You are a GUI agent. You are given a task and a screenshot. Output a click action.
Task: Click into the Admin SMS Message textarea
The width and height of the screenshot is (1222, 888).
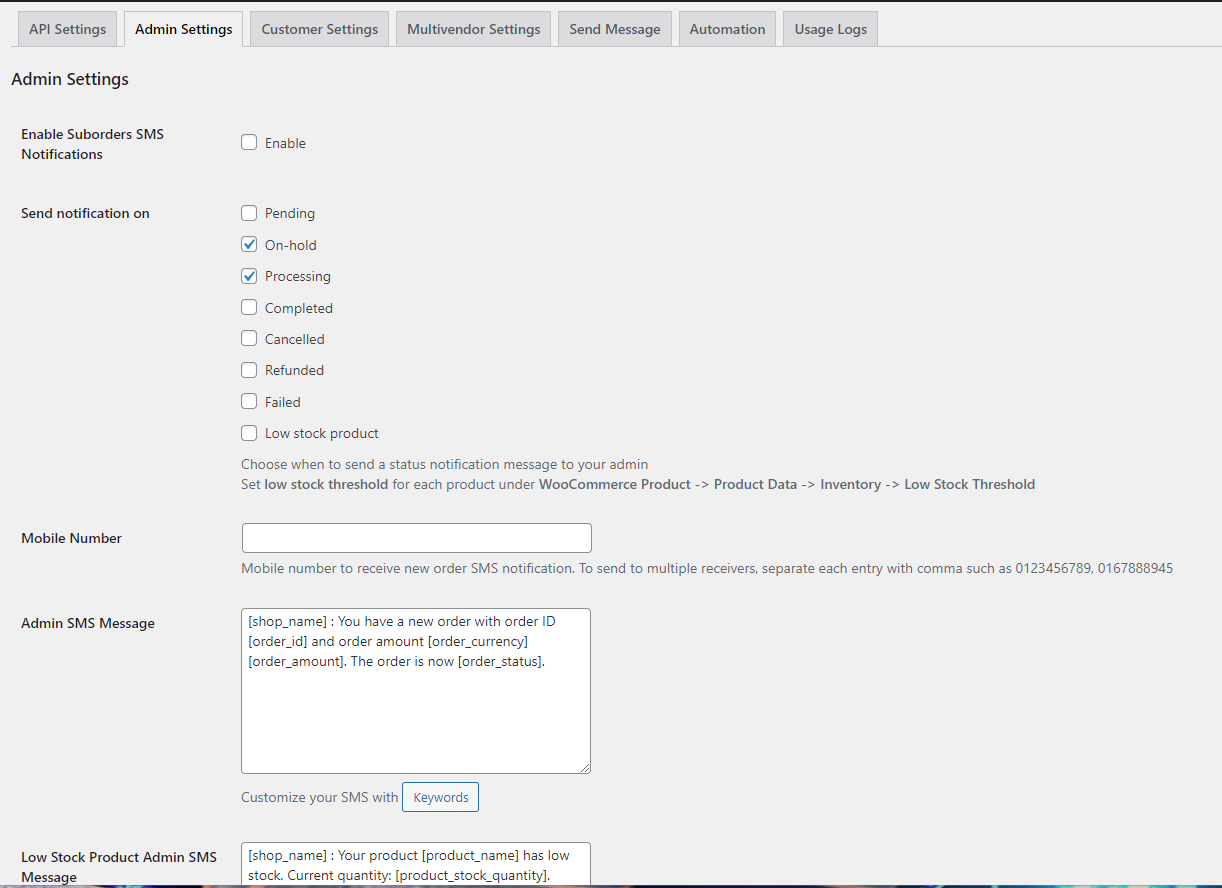click(x=416, y=710)
